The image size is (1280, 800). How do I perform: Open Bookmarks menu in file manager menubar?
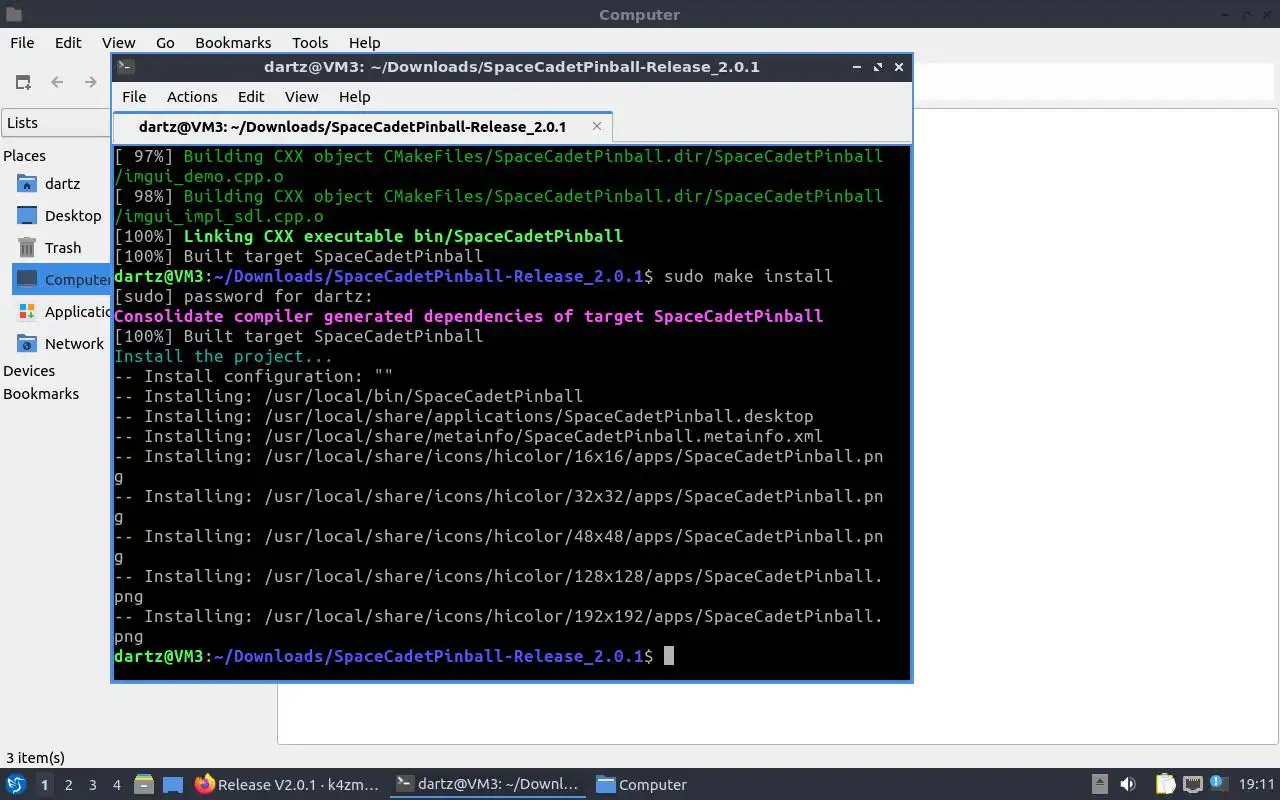(233, 43)
